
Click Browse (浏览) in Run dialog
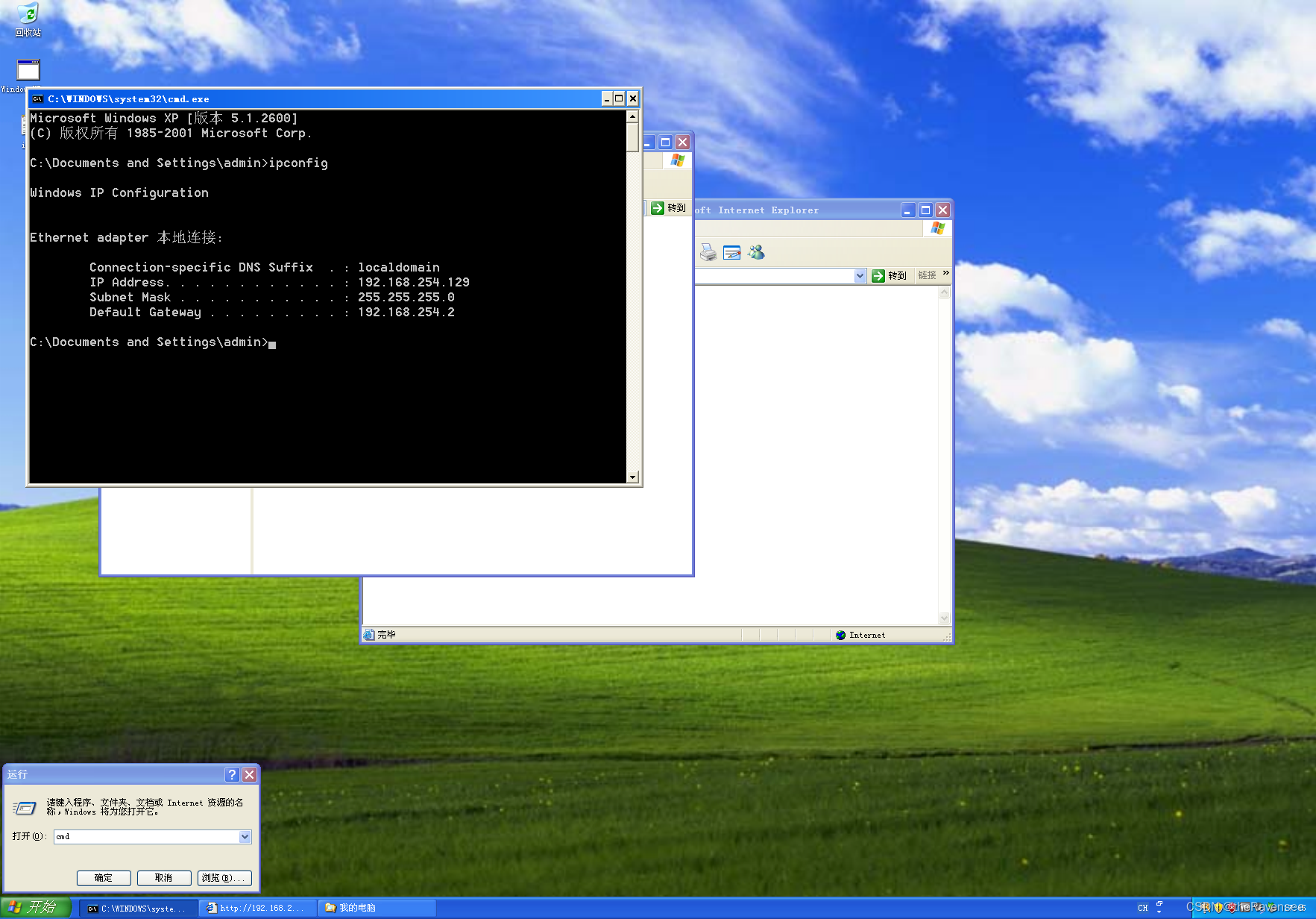coord(224,878)
